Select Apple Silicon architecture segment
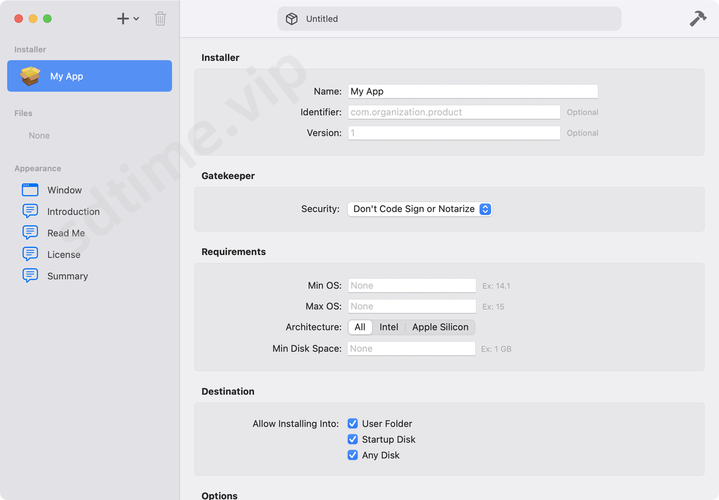Viewport: 719px width, 500px height. coord(440,327)
